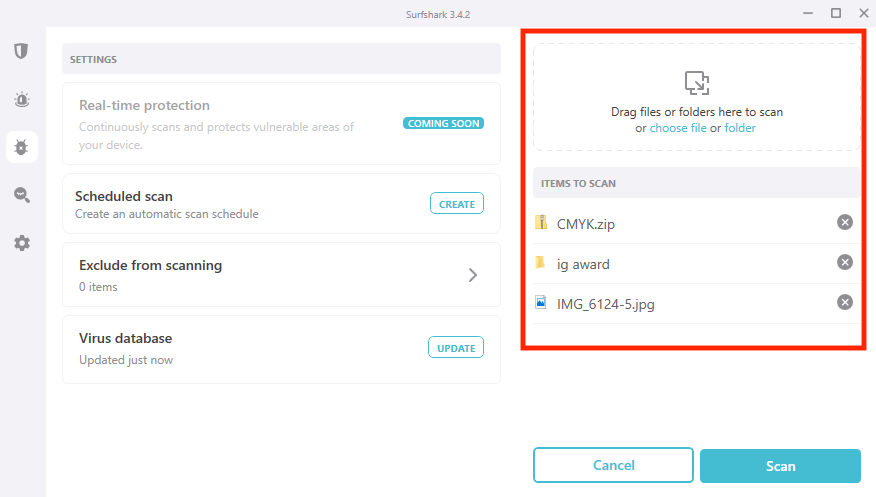
Task: Select the Antivirus bug icon in sidebar
Action: click(x=21, y=147)
